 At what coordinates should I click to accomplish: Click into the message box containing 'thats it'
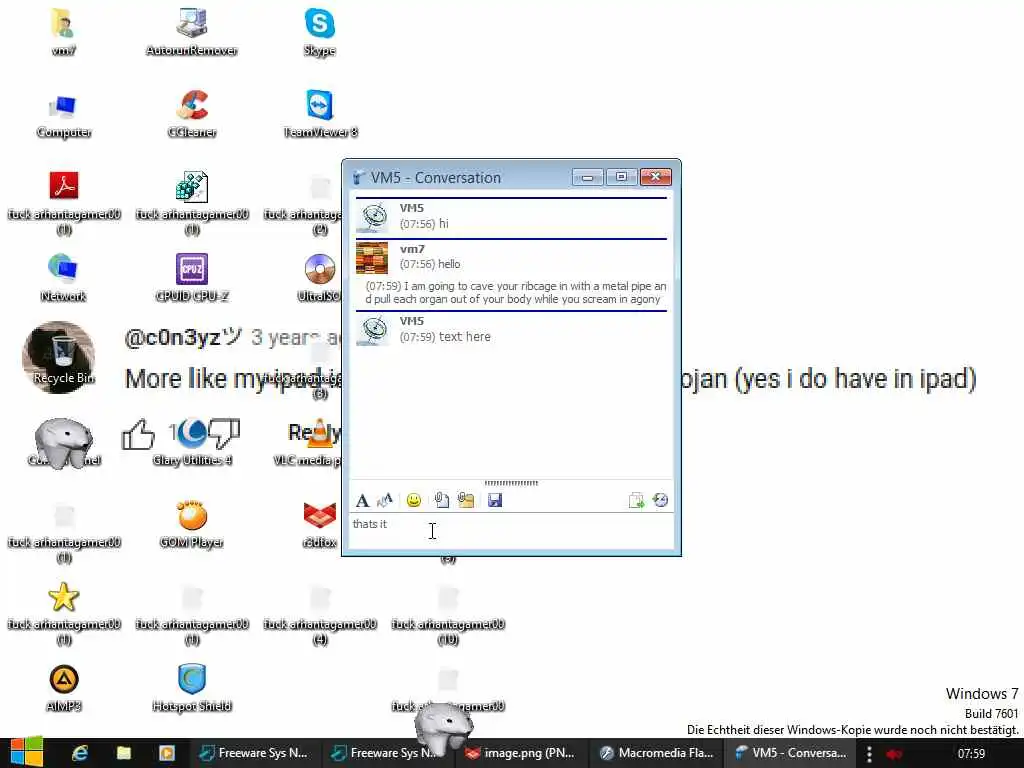click(511, 531)
